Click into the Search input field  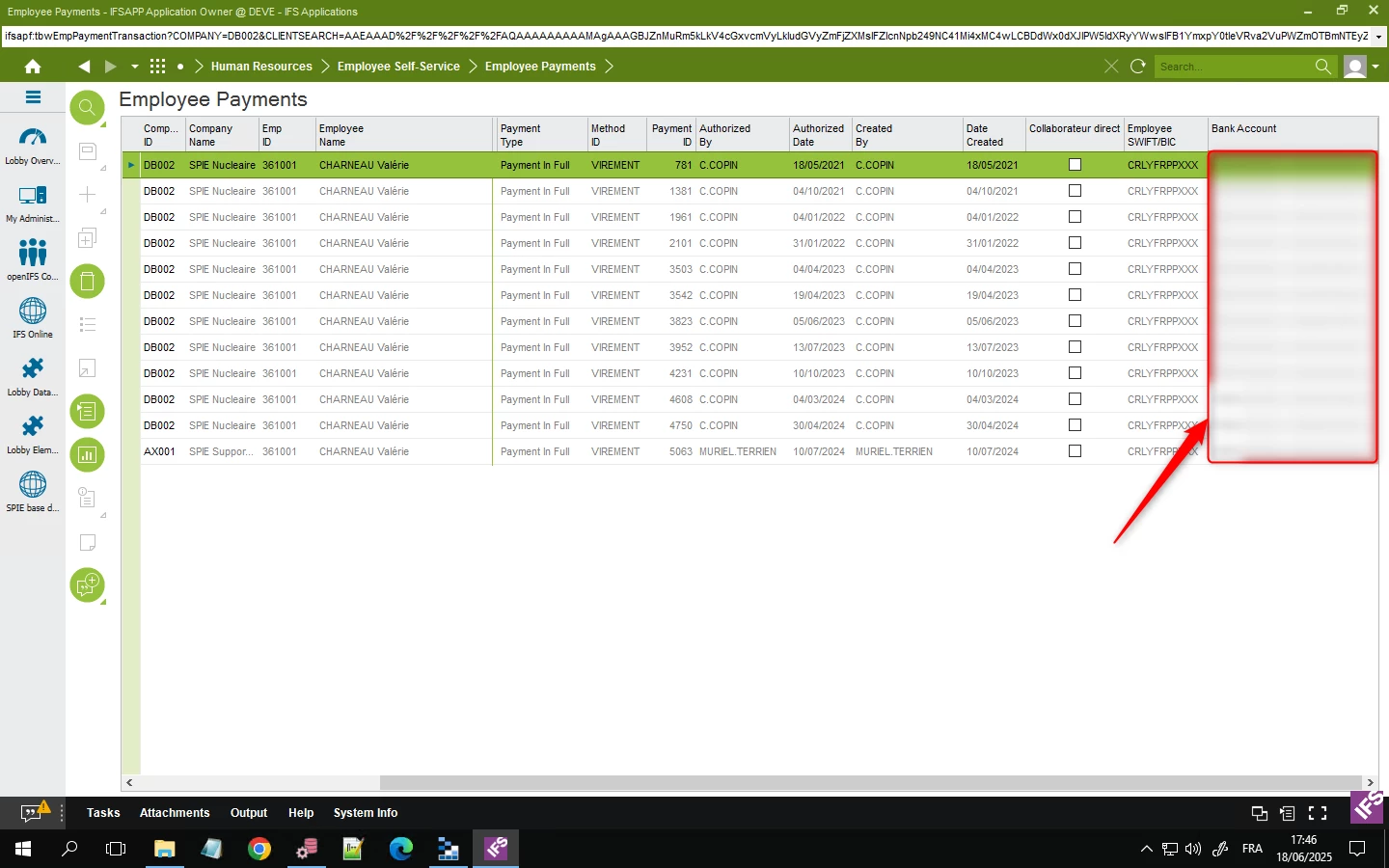click(x=1233, y=67)
